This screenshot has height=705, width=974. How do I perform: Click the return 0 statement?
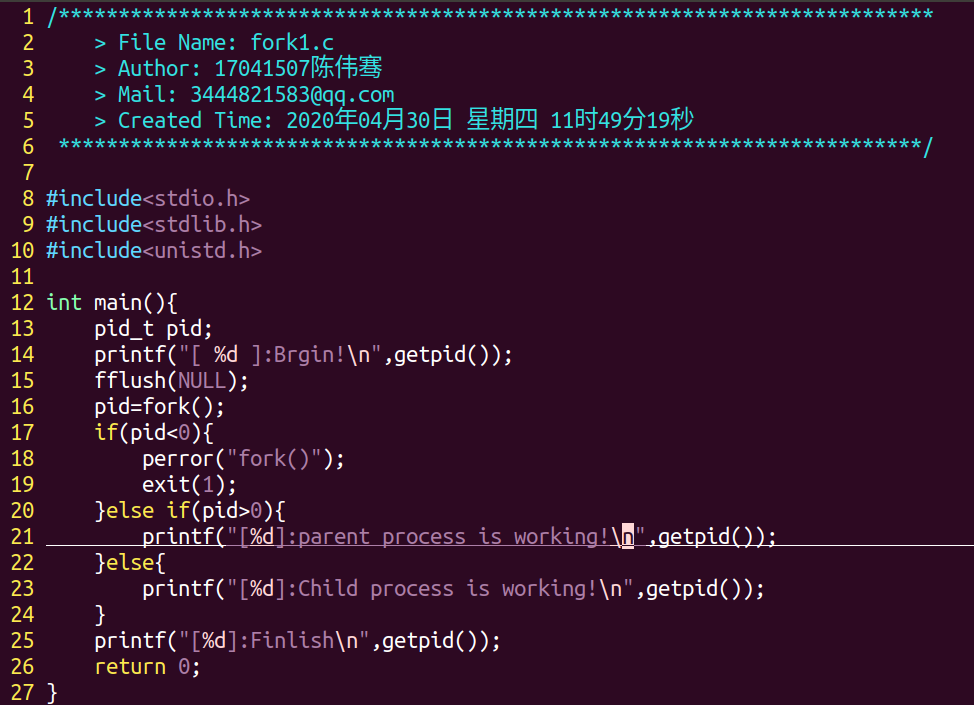click(x=147, y=667)
